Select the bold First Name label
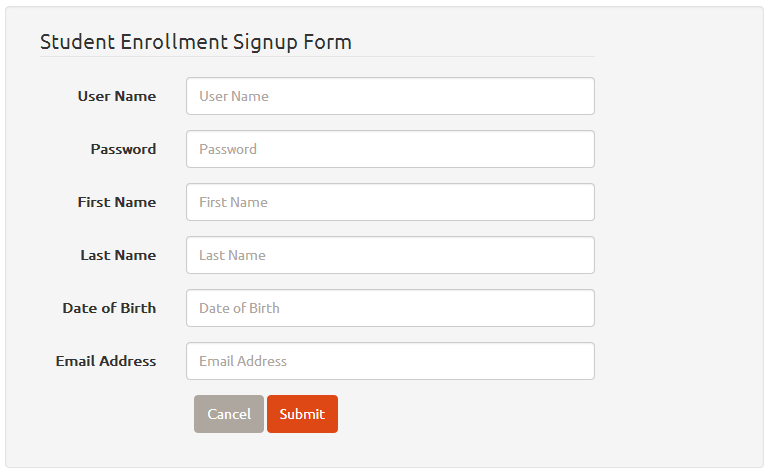 117,202
